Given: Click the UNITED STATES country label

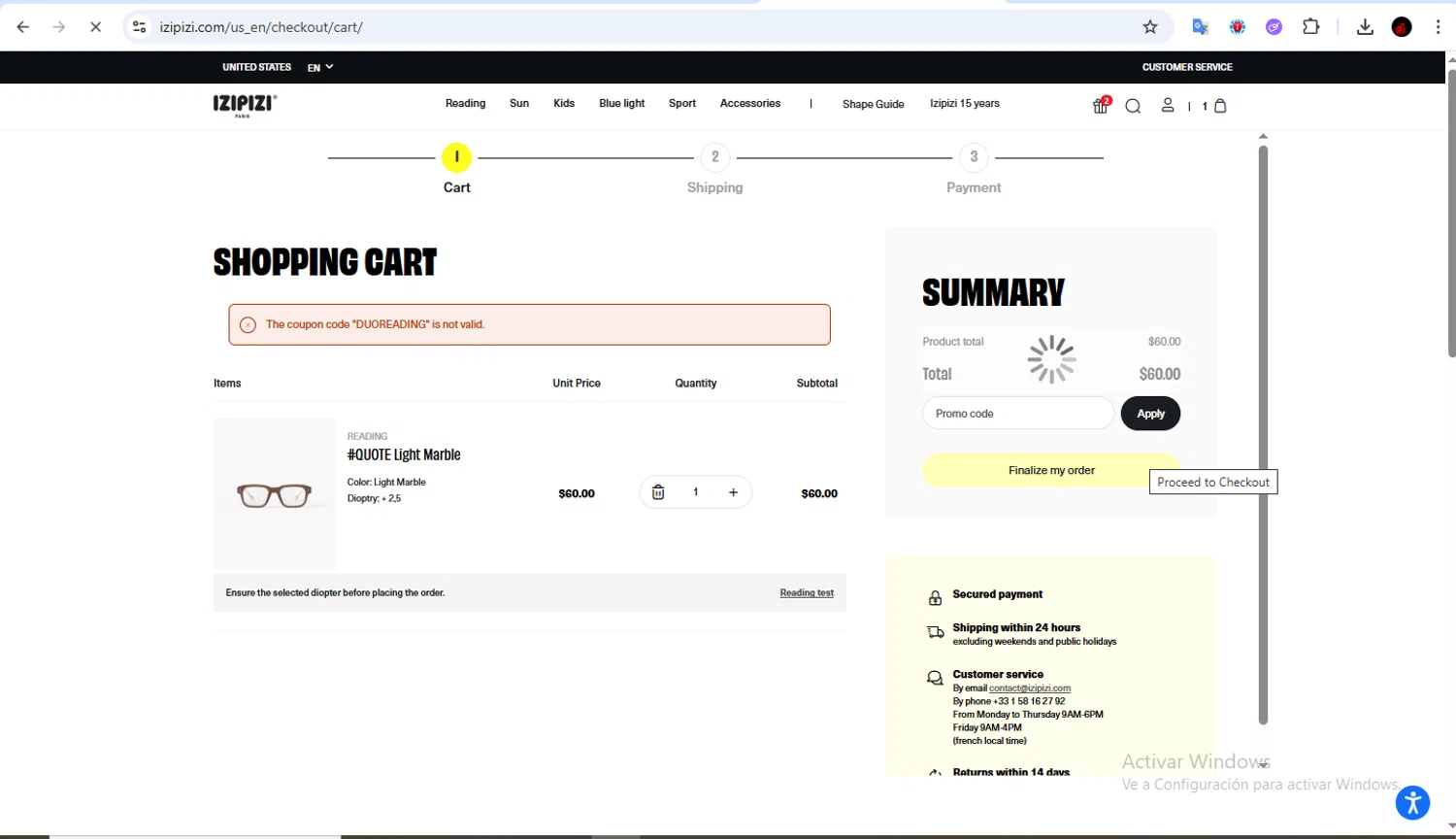Looking at the screenshot, I should click(256, 67).
